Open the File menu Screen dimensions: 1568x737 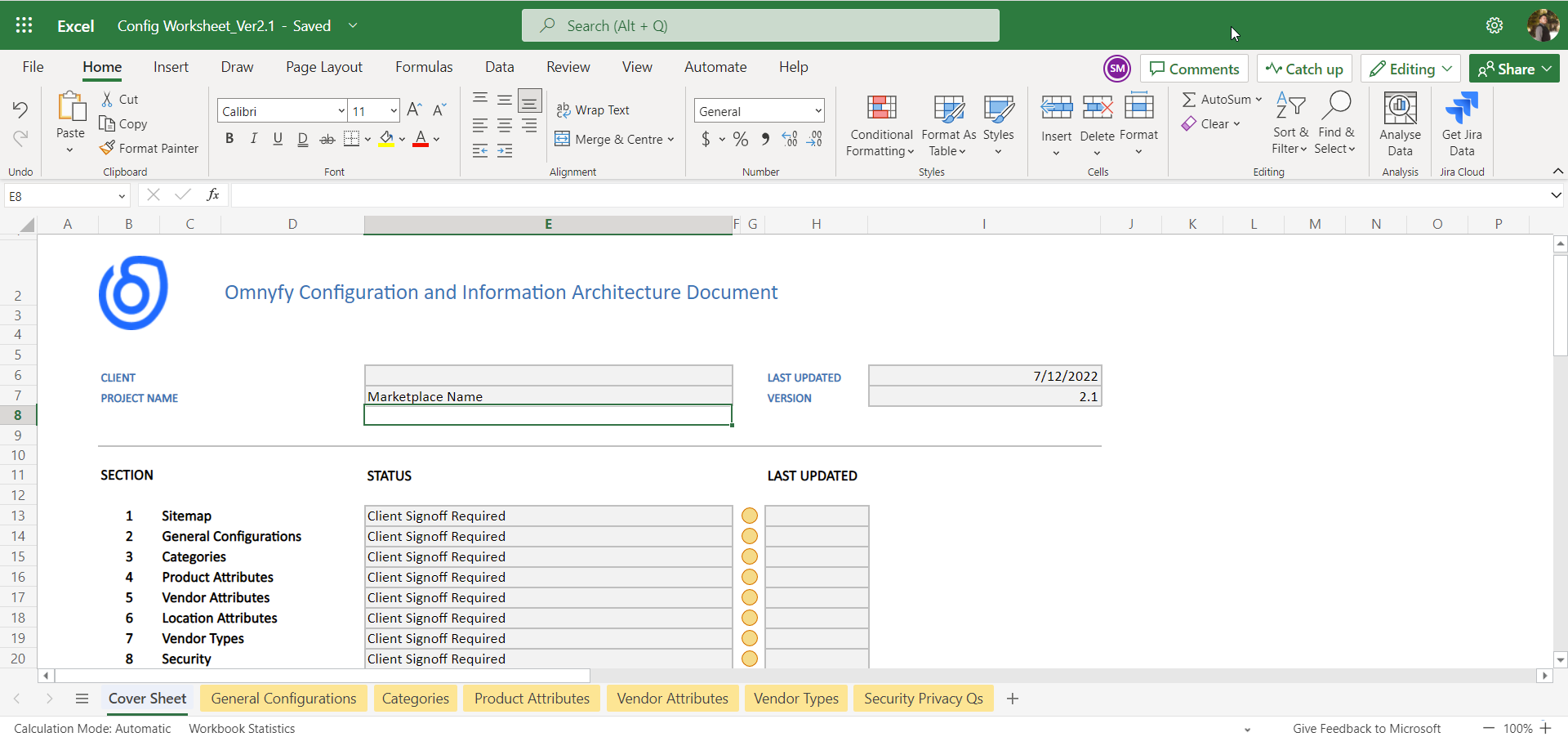click(x=33, y=67)
